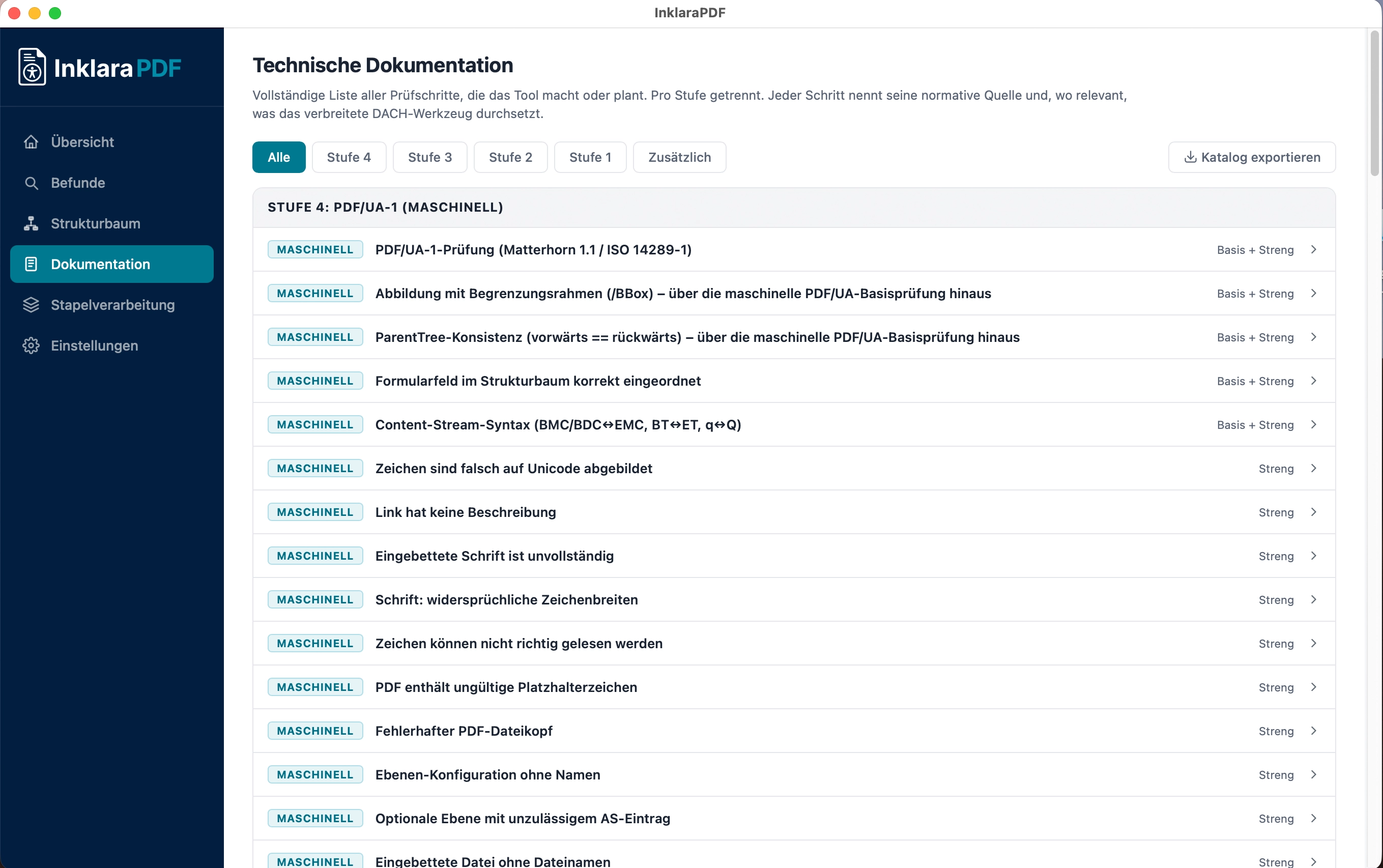Click Formularfeld im Strukturbaum korrekt eingeordnet
The width and height of the screenshot is (1383, 868).
click(538, 381)
